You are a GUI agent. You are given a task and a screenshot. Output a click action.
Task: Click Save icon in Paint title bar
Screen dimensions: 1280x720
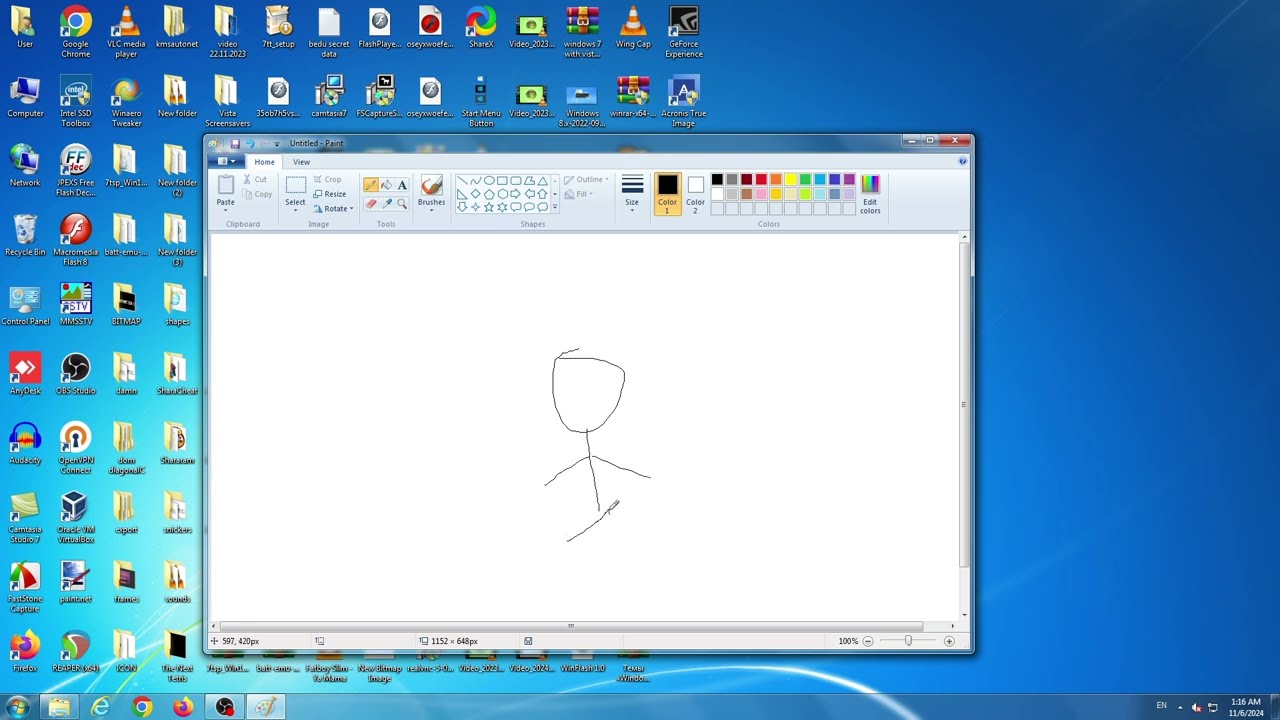click(x=235, y=144)
